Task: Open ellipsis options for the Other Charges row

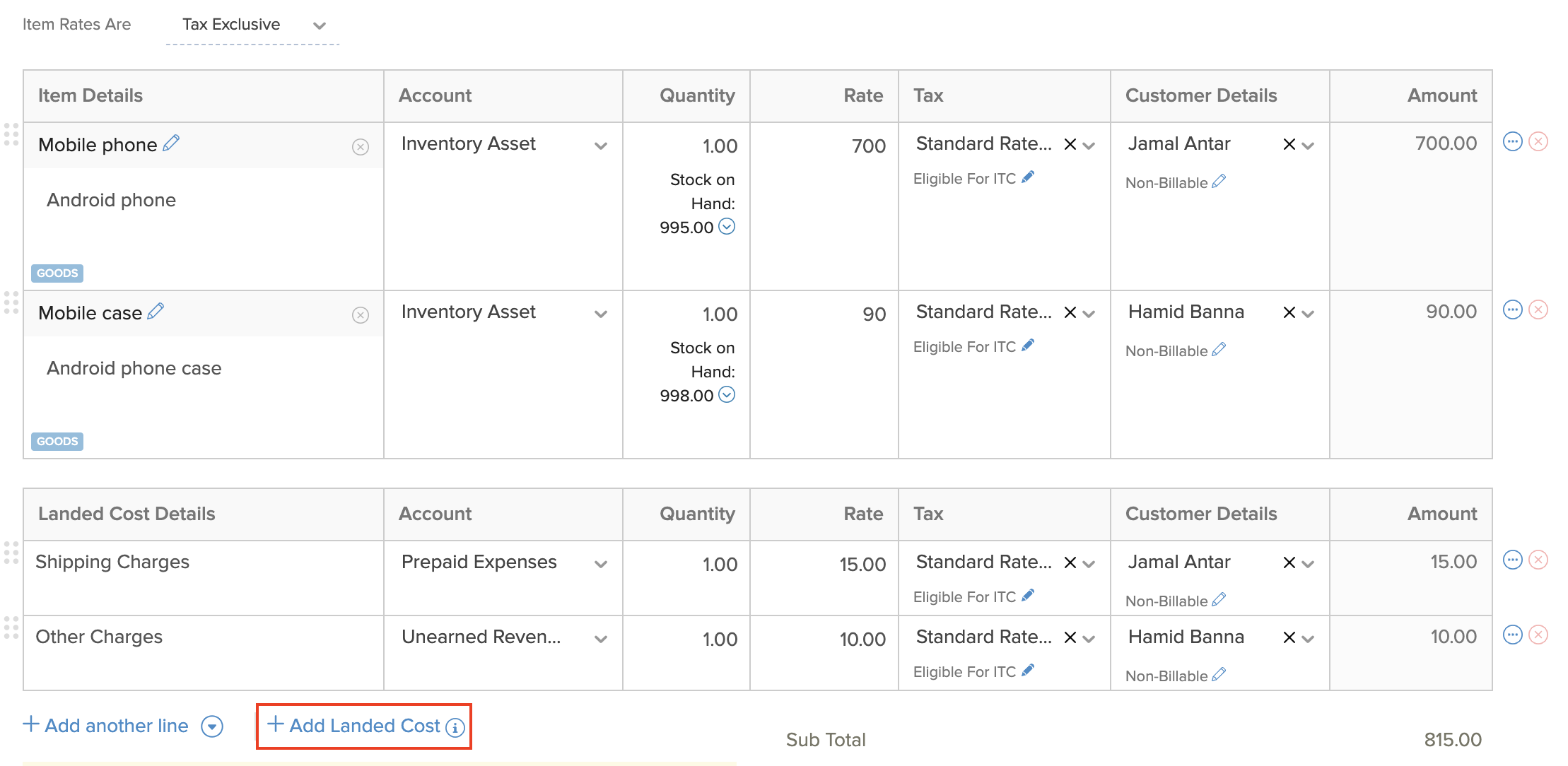Action: point(1513,635)
